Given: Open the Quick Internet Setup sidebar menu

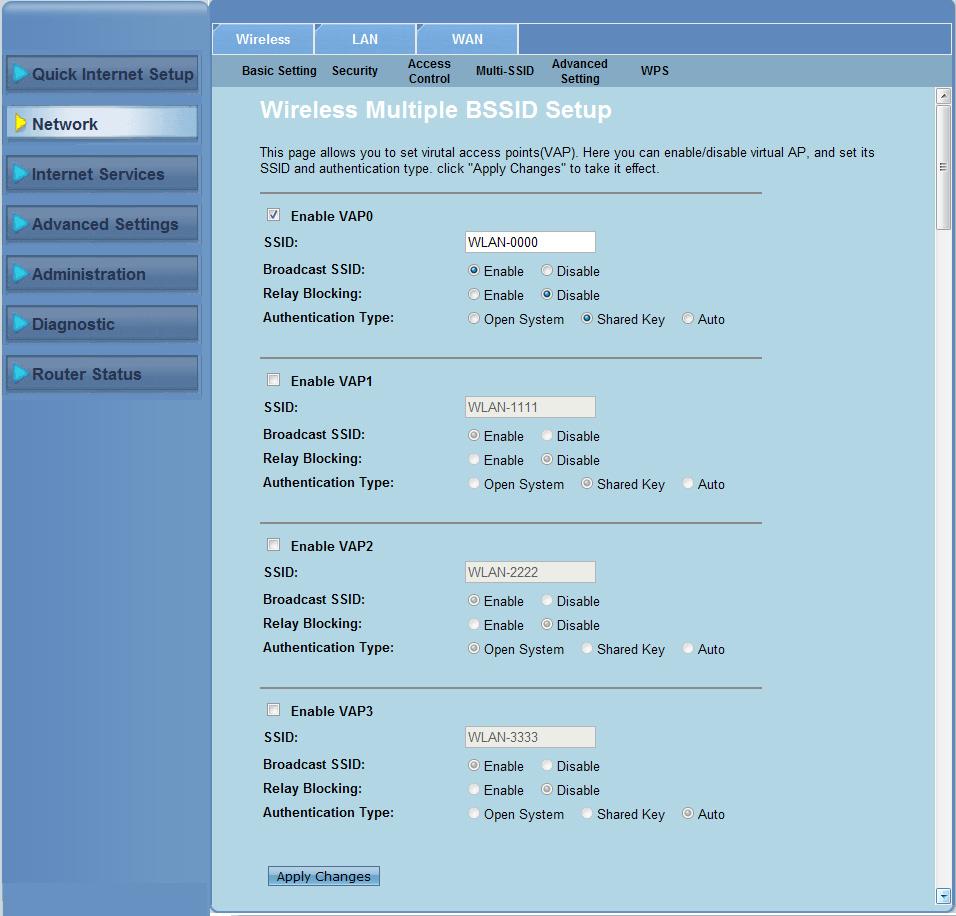Looking at the screenshot, I should pos(102,74).
